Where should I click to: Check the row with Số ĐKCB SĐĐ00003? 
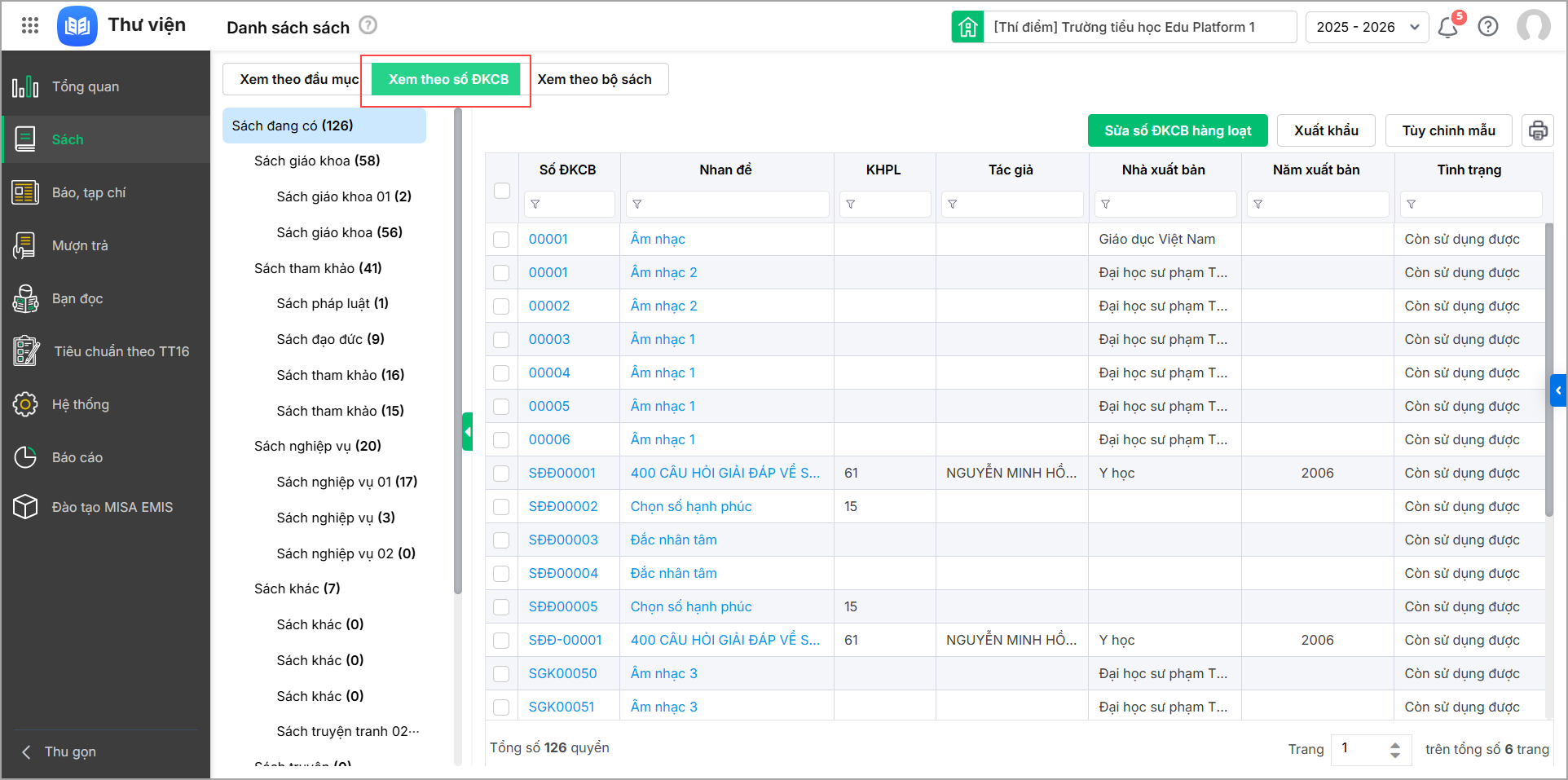tap(501, 540)
